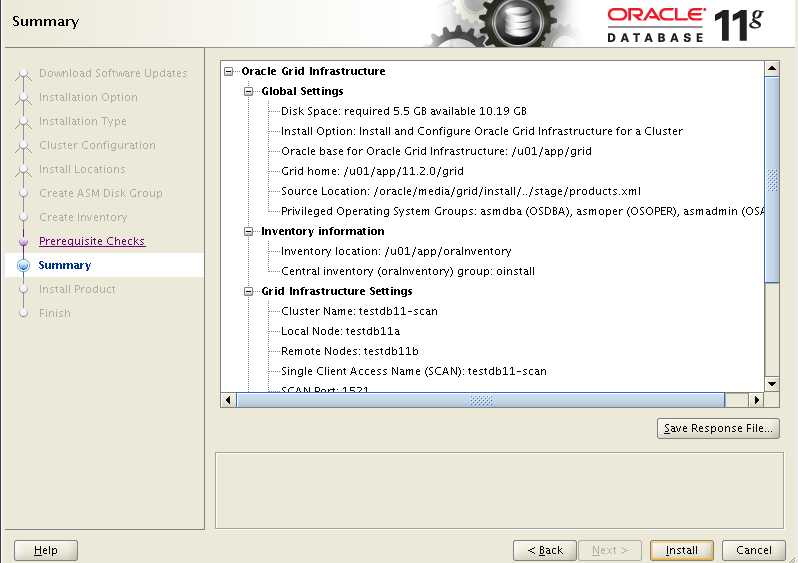The height and width of the screenshot is (563, 798).
Task: Go back with the Back button
Action: coord(545,550)
